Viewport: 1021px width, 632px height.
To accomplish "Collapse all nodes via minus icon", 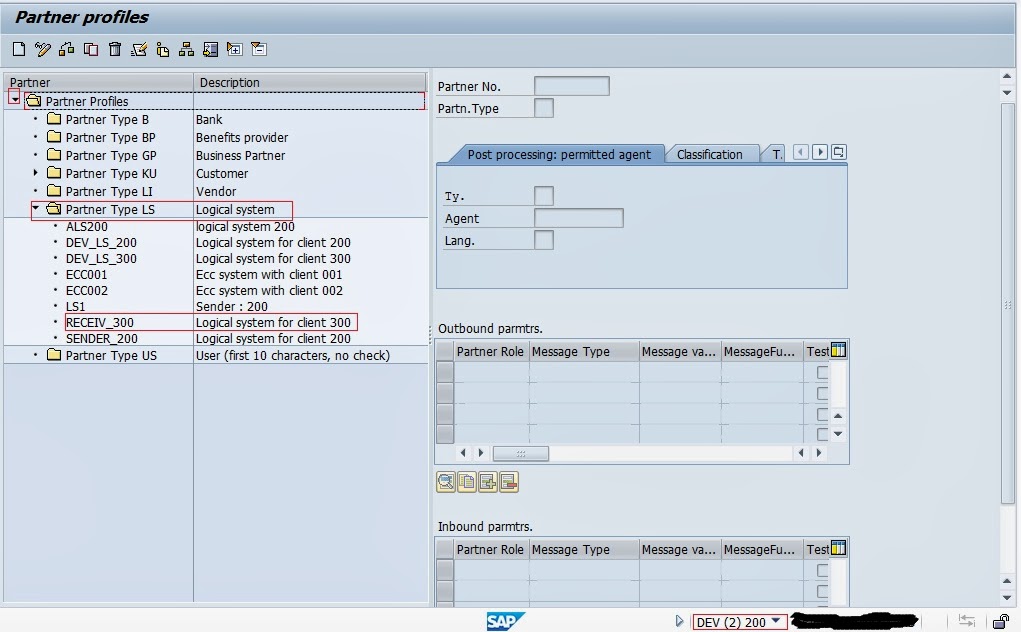I will (x=260, y=48).
